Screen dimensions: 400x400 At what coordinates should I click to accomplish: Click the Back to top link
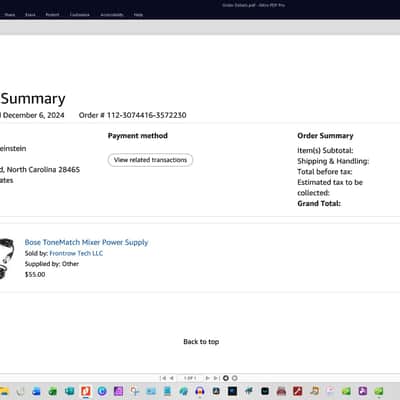coord(201,342)
